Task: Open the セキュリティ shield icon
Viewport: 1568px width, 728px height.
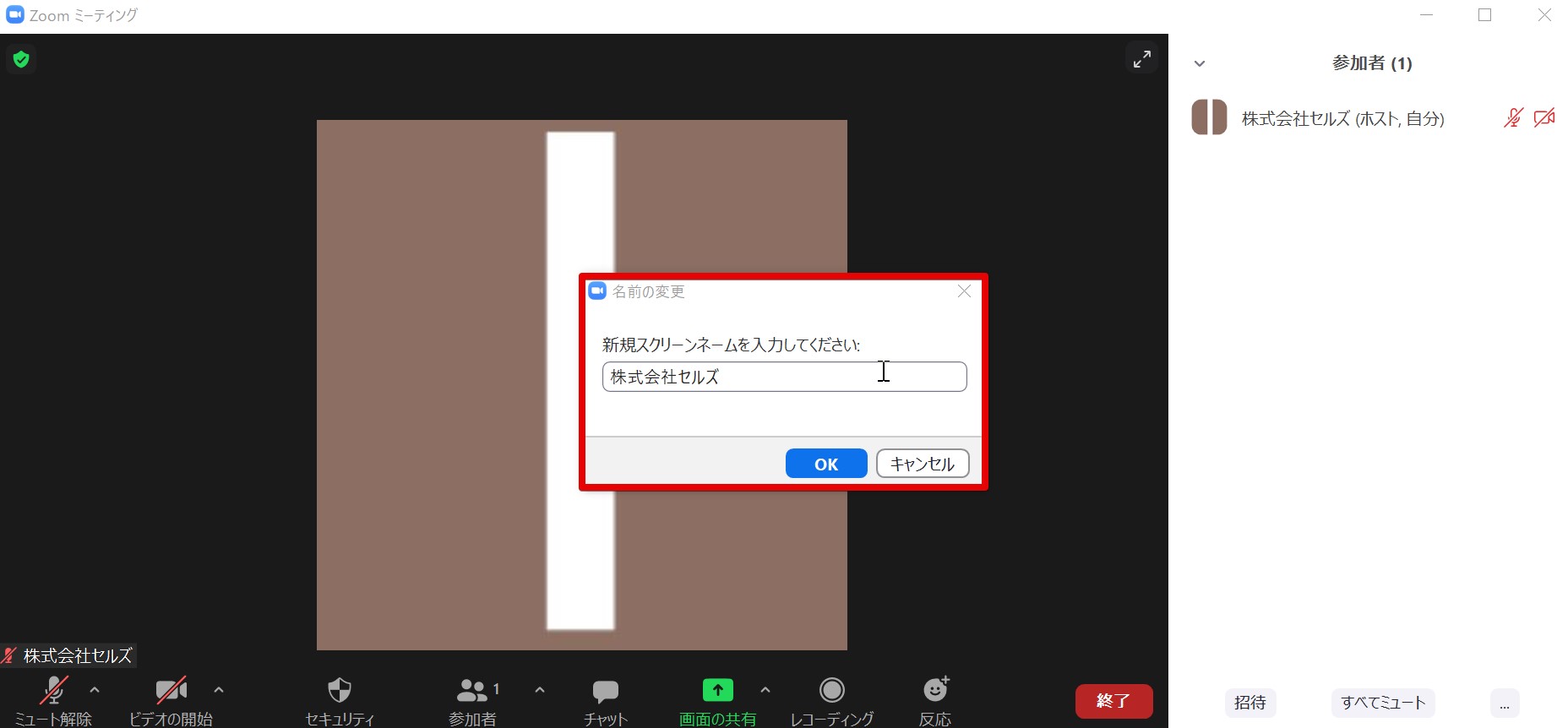Action: pyautogui.click(x=339, y=690)
